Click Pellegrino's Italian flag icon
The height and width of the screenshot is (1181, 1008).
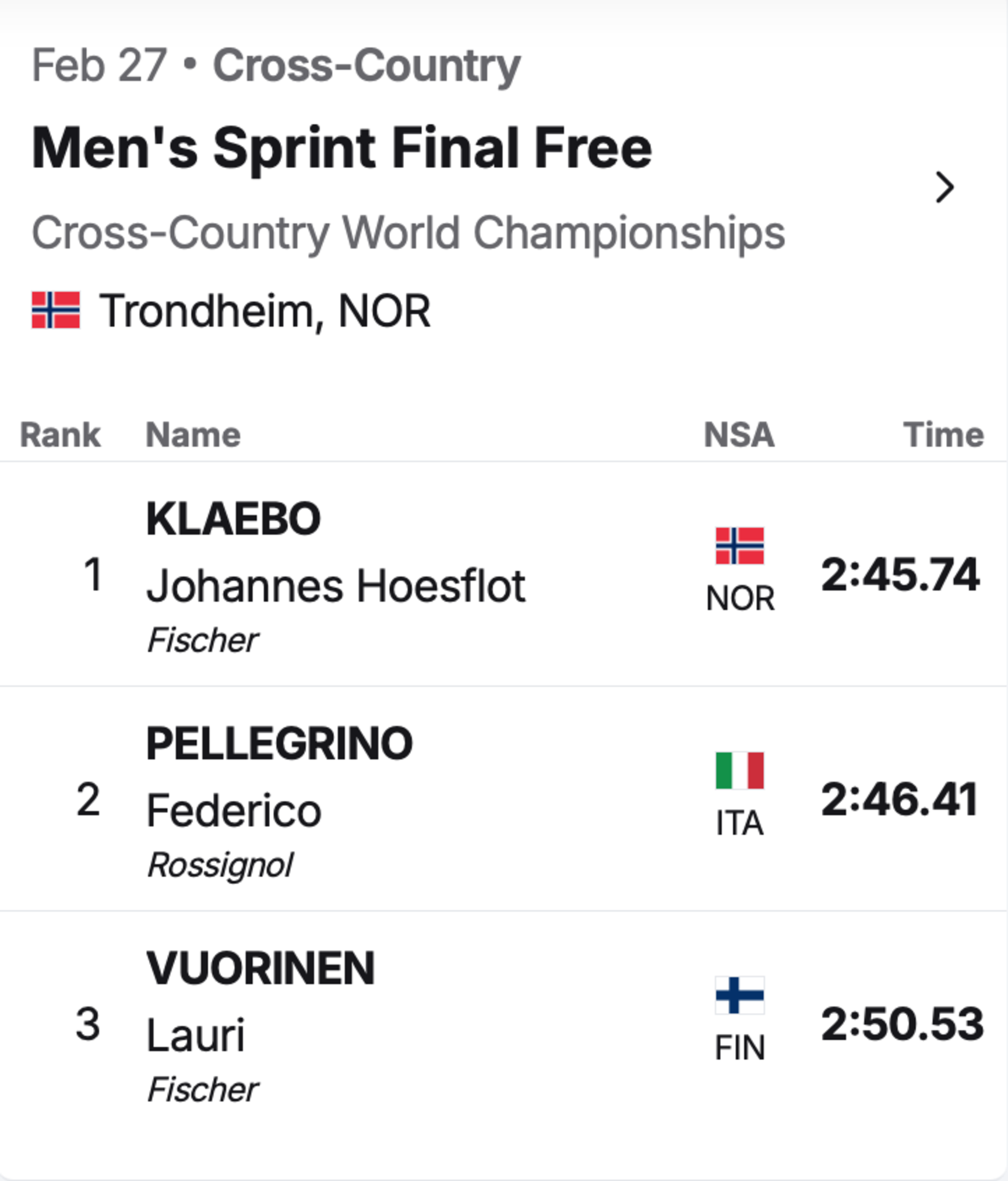pyautogui.click(x=740, y=770)
